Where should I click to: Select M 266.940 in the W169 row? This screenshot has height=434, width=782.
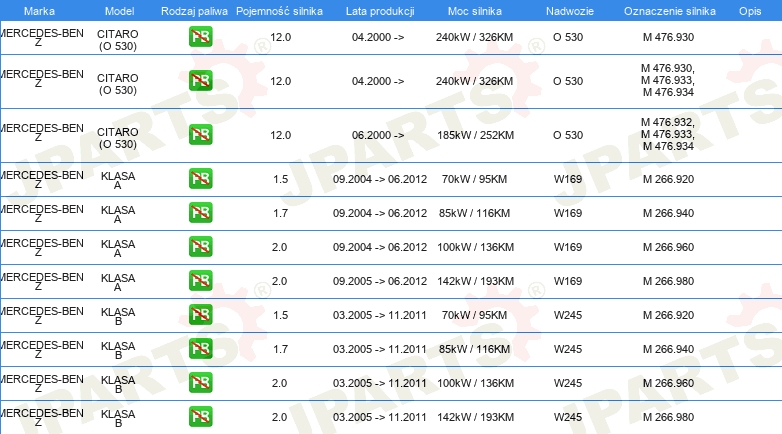(668, 213)
